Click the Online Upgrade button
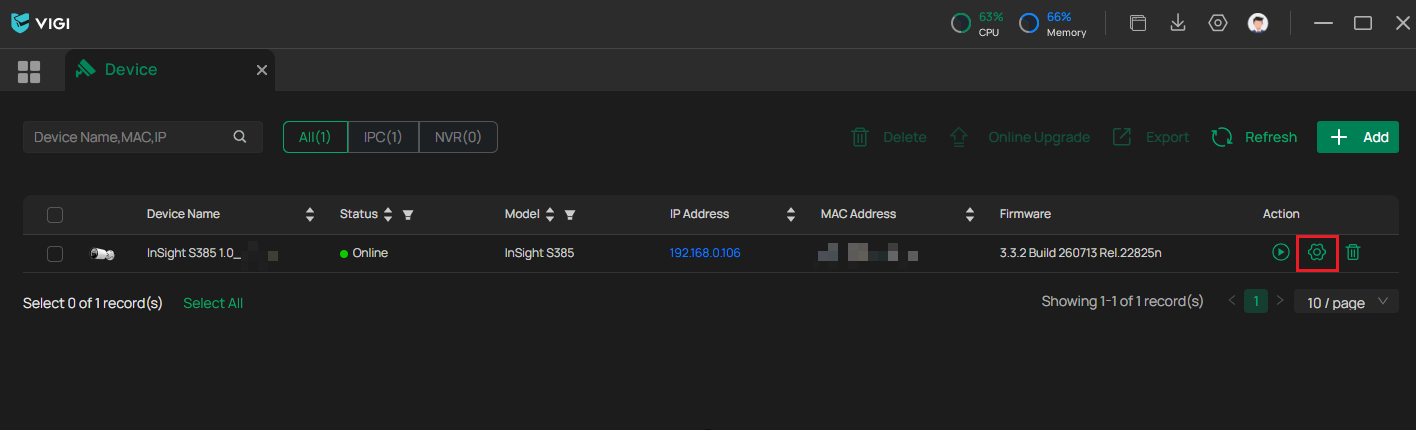The width and height of the screenshot is (1416, 430). [x=1019, y=137]
